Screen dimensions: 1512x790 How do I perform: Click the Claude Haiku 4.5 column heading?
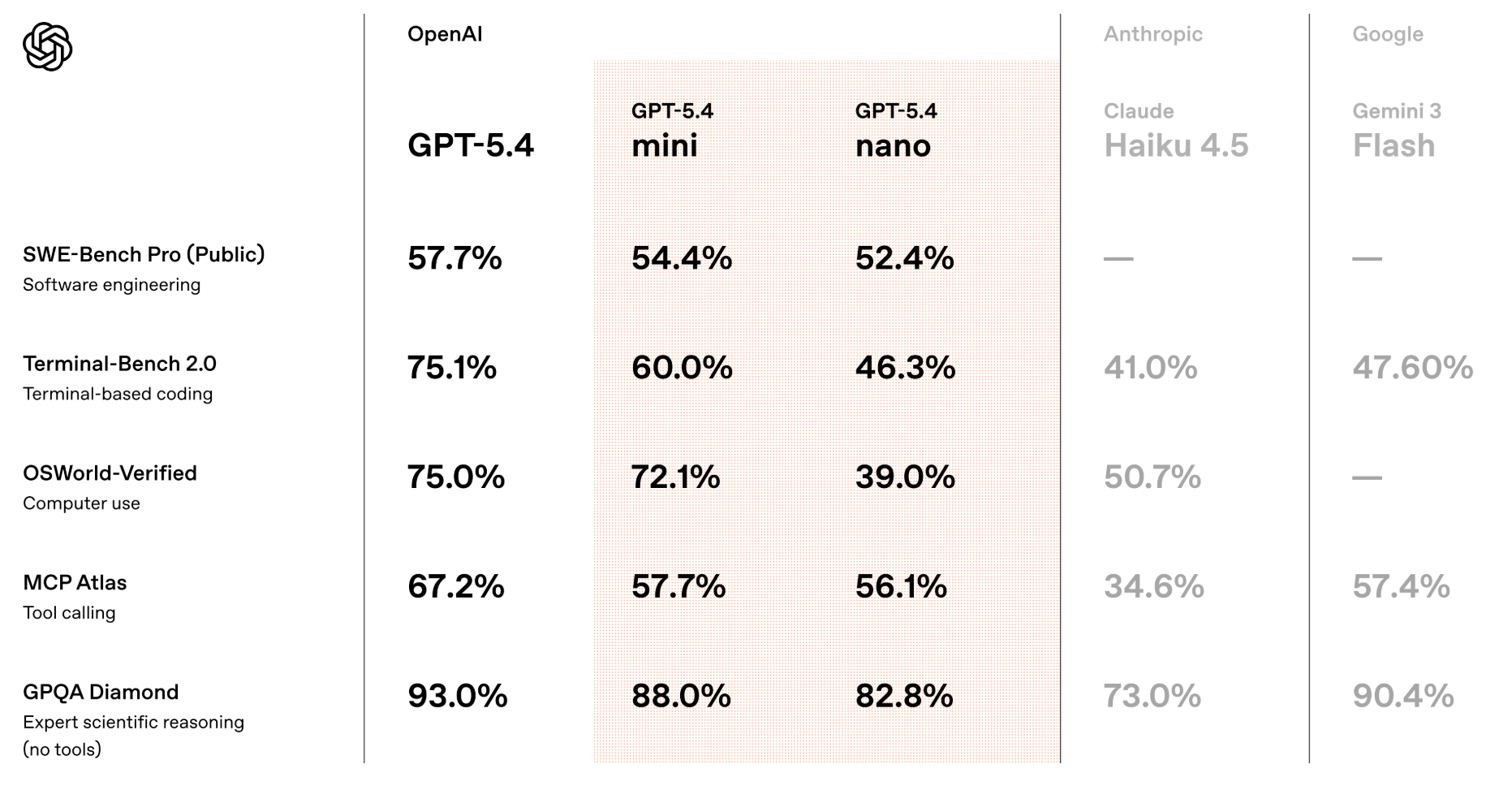(x=1175, y=131)
